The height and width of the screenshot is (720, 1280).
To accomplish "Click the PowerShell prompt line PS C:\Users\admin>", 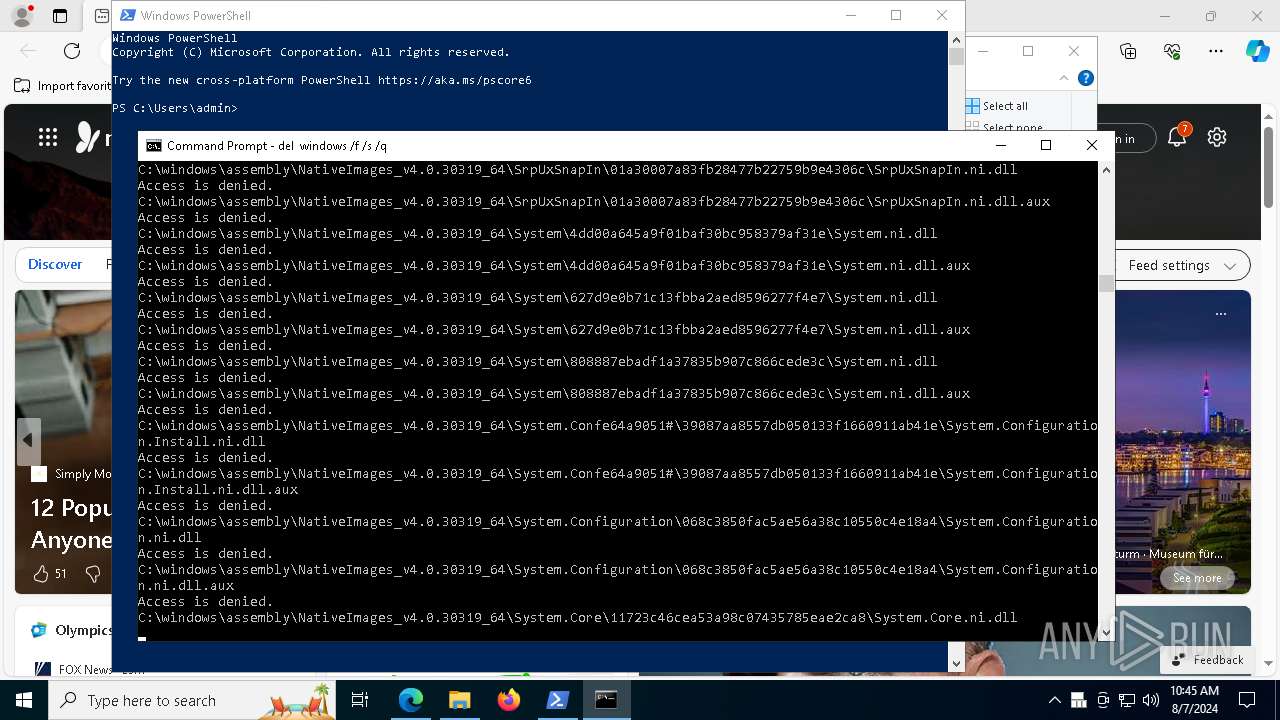I will (x=175, y=108).
